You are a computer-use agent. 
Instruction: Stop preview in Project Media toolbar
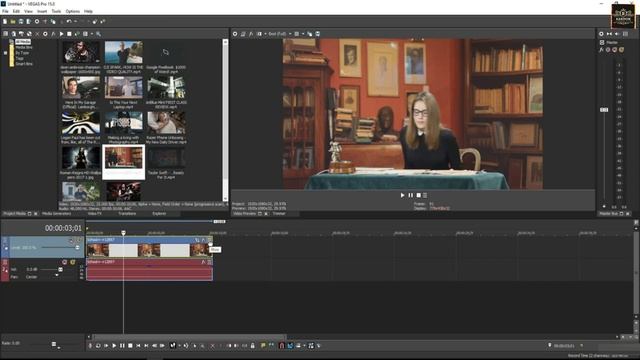coord(69,34)
